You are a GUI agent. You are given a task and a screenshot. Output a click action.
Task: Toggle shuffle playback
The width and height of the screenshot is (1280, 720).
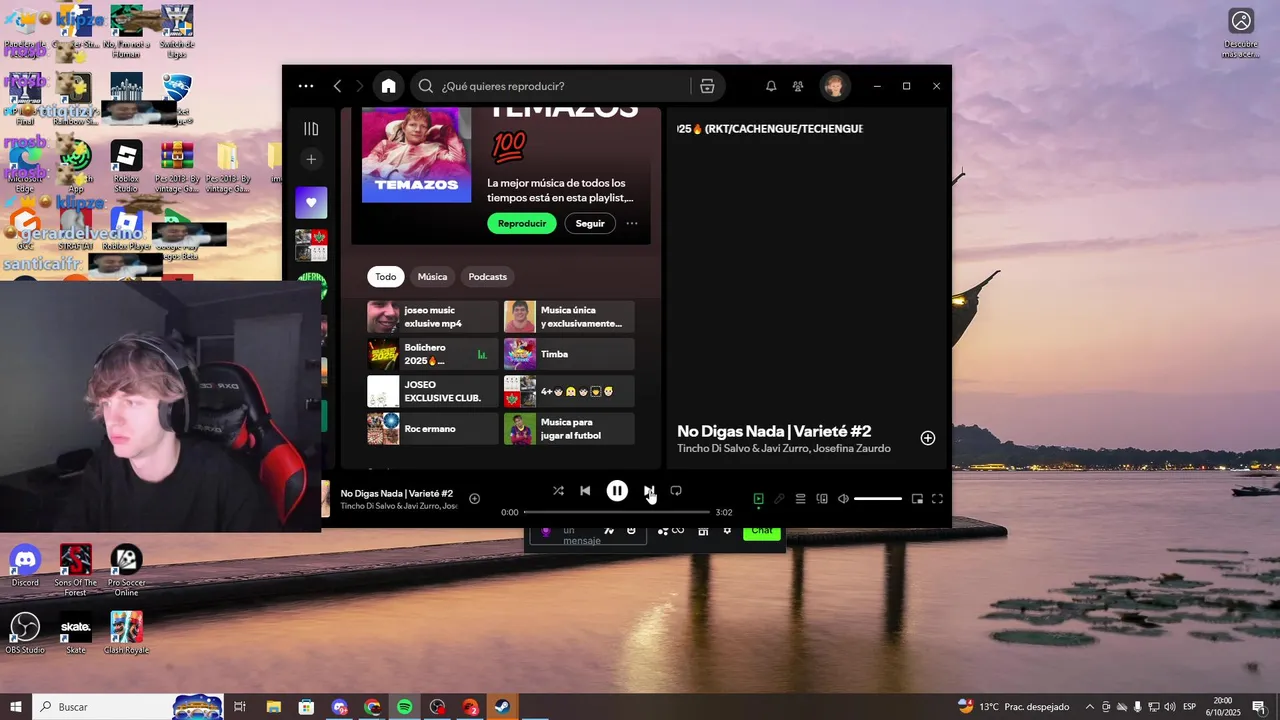pos(558,491)
